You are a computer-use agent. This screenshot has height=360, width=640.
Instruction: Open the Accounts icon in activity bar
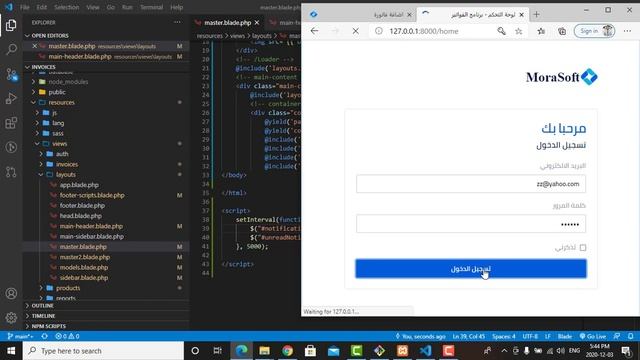coord(11,293)
